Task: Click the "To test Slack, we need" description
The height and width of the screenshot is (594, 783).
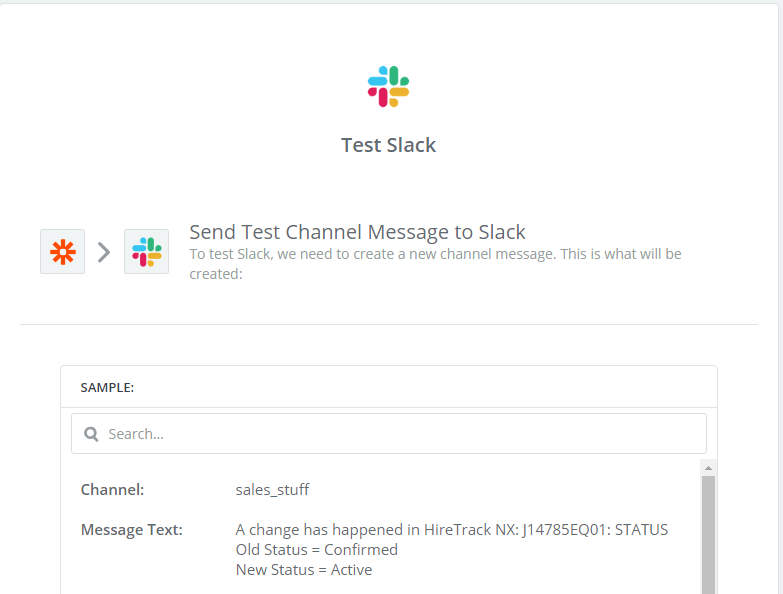Action: pos(435,264)
